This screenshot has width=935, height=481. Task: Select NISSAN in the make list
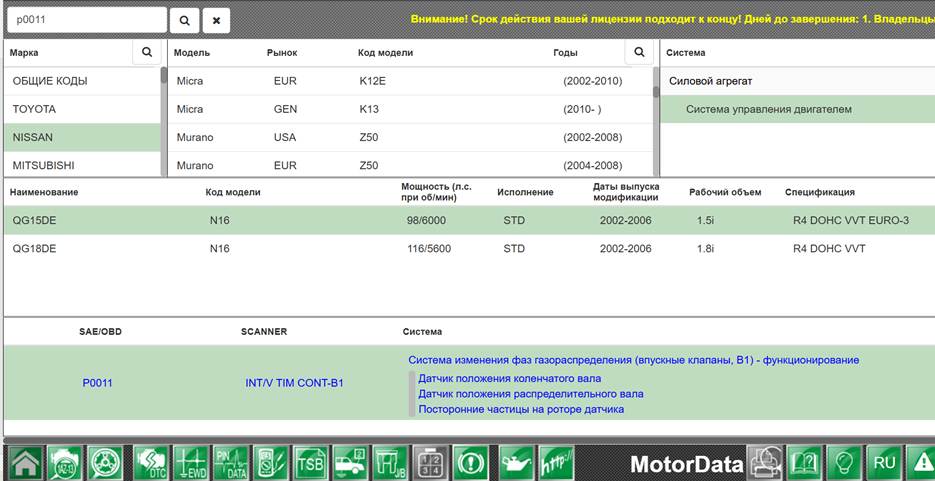coord(82,137)
